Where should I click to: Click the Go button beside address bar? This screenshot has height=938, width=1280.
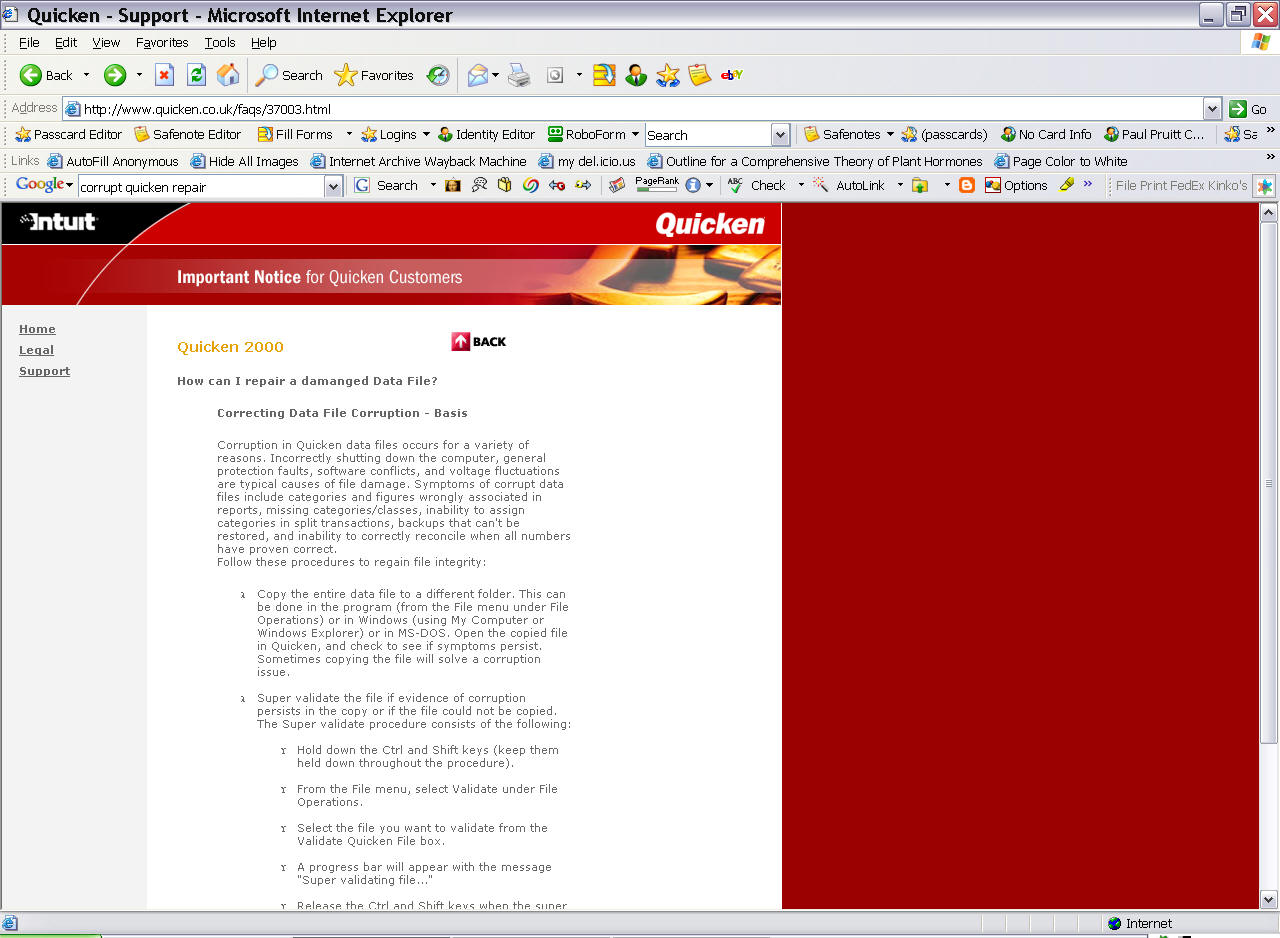click(x=1250, y=109)
